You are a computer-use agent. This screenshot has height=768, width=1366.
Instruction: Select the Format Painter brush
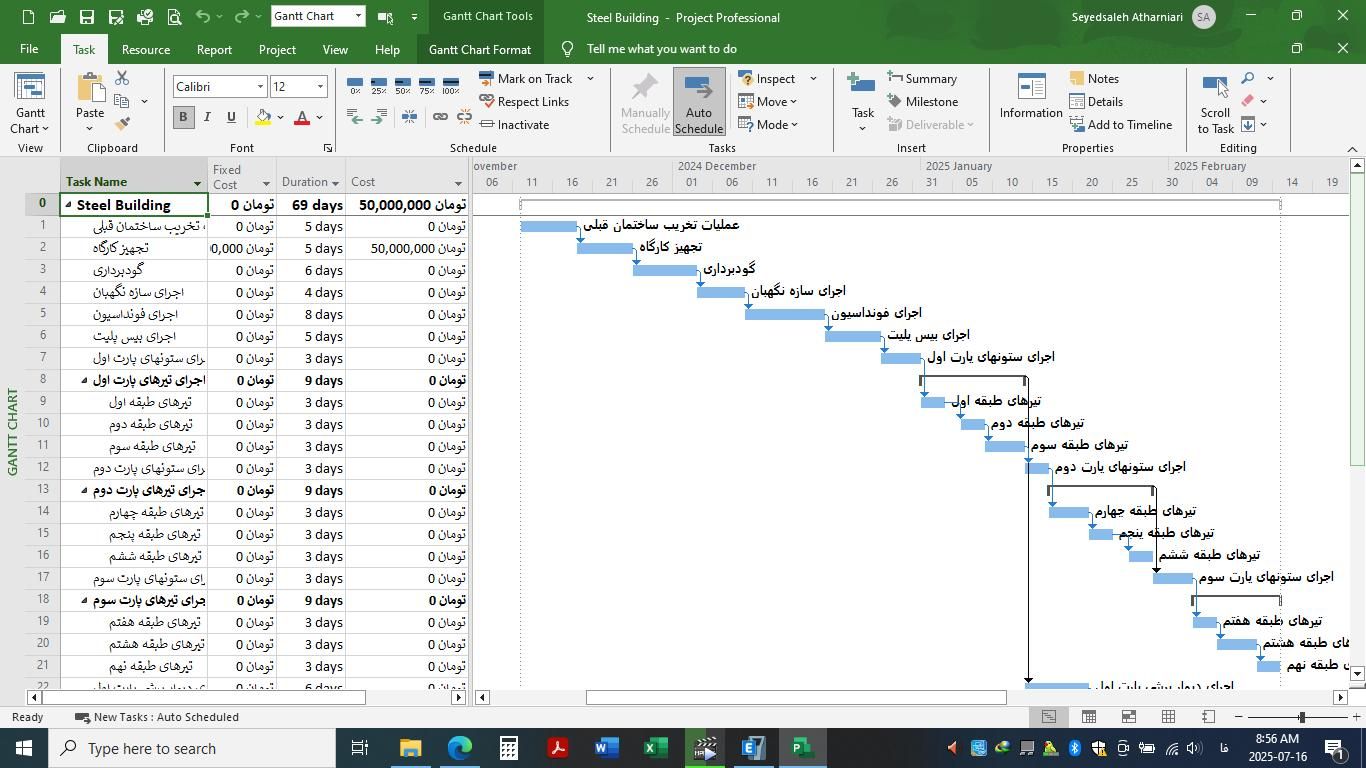click(122, 124)
